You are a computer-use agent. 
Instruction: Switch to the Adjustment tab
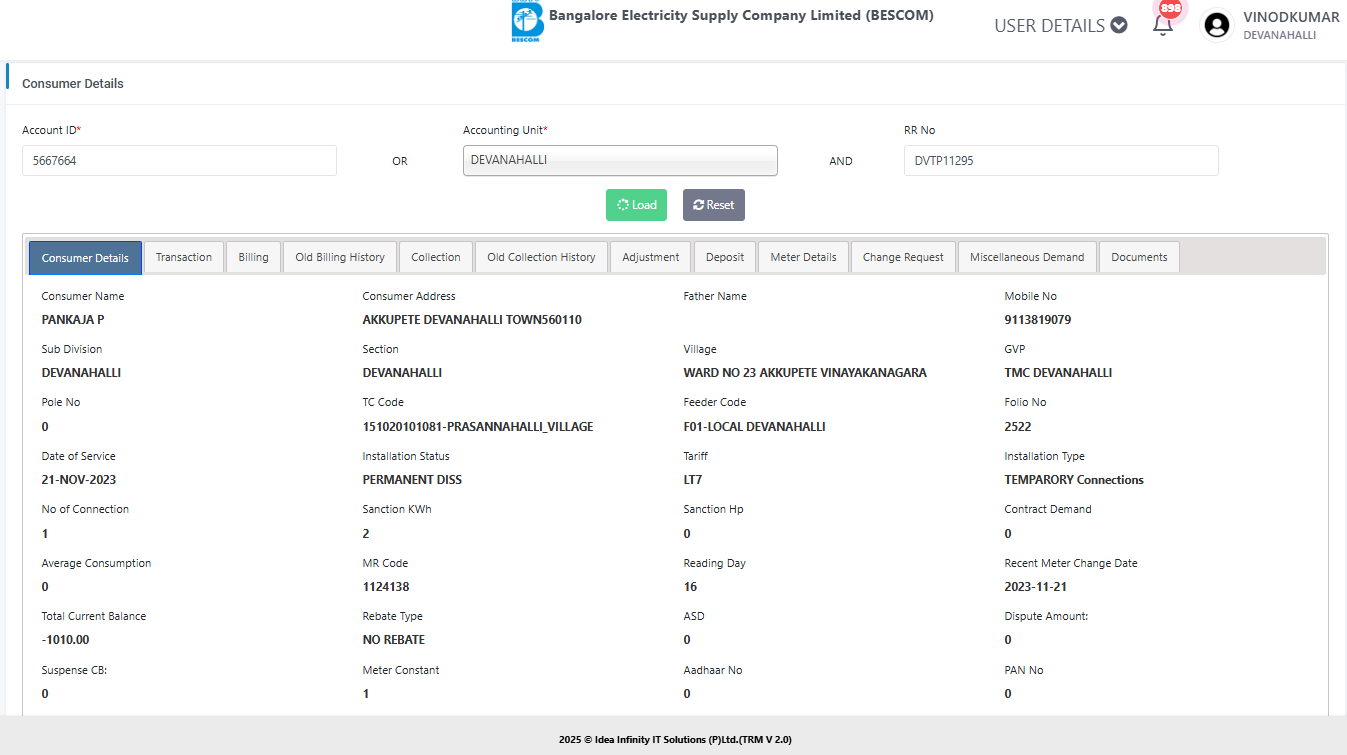click(651, 257)
